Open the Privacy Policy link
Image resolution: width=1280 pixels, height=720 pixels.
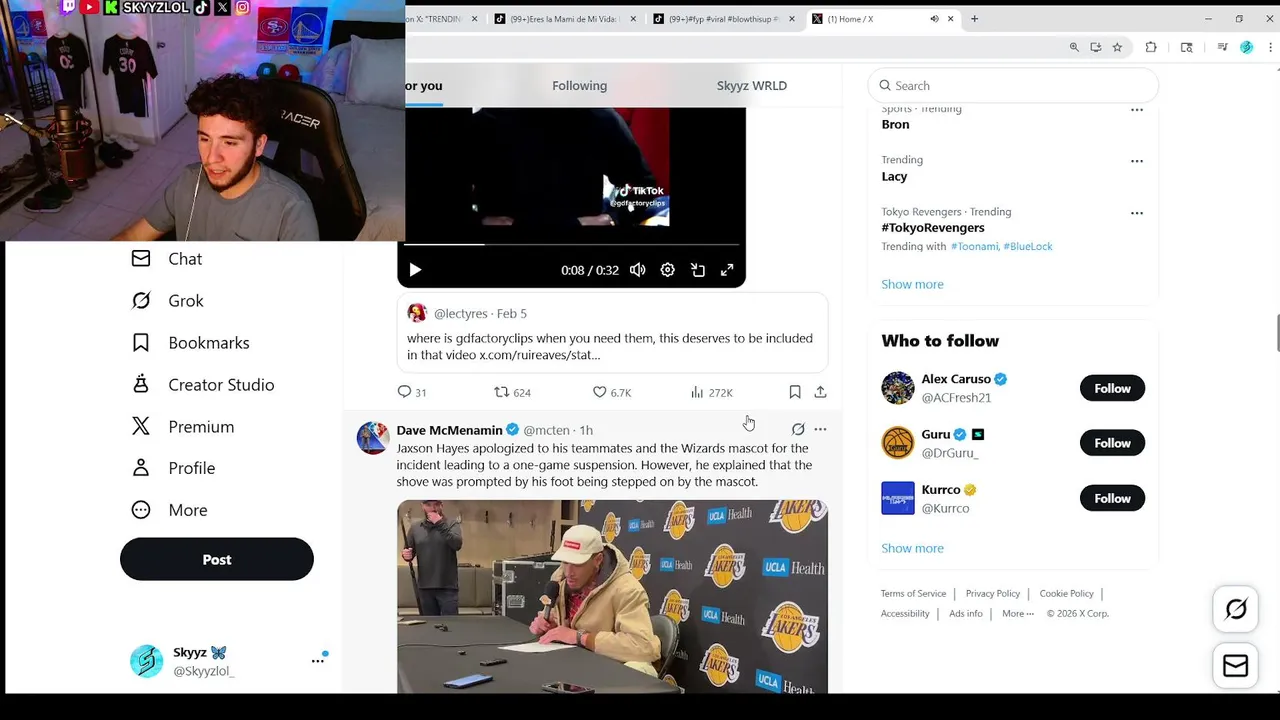tap(993, 594)
